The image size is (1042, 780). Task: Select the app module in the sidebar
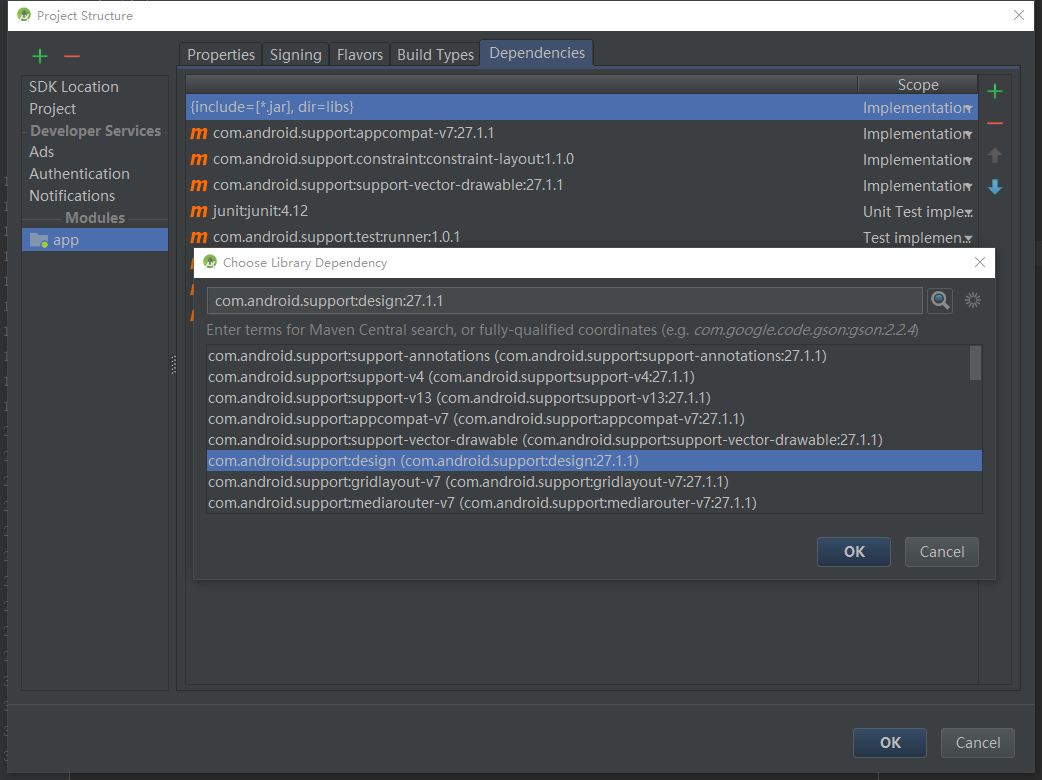coord(95,240)
